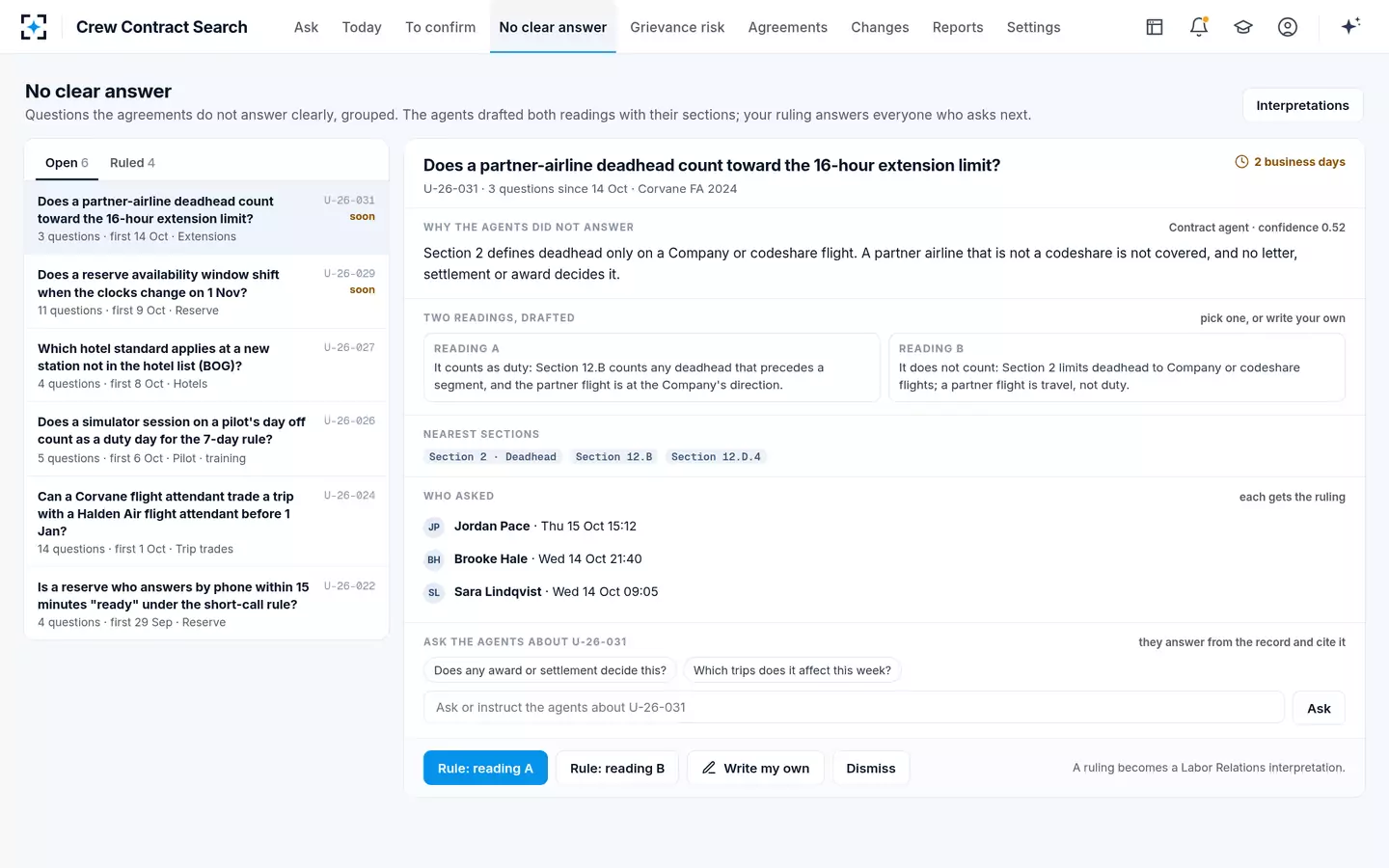This screenshot has height=868, width=1389.
Task: Open the simulator session 7-day rule question
Action: click(206, 440)
